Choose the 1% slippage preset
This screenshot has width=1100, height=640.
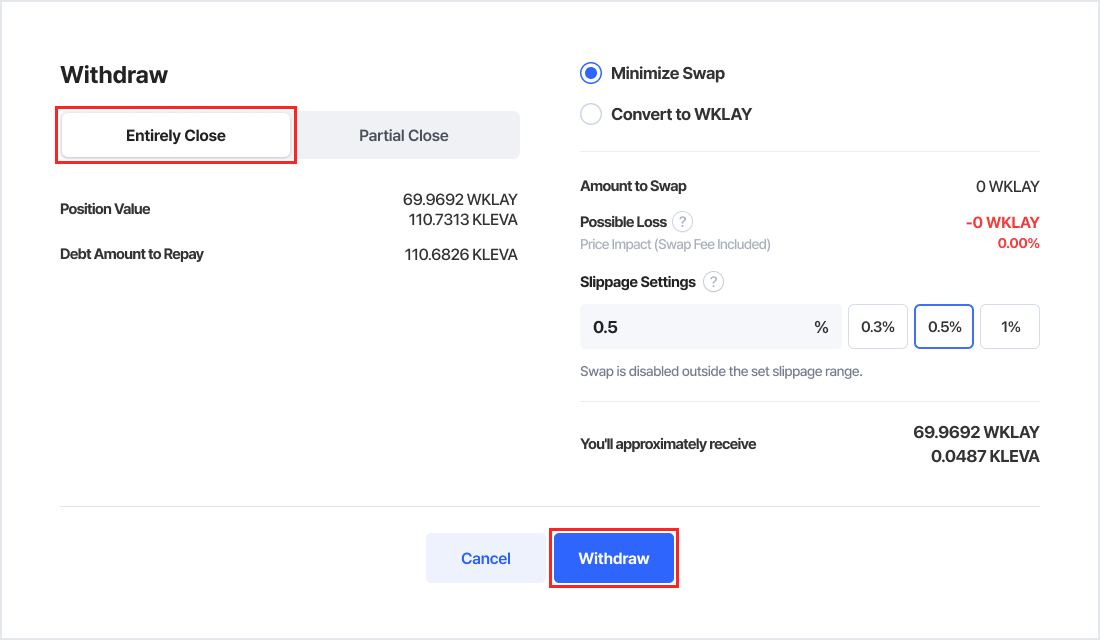point(1010,327)
